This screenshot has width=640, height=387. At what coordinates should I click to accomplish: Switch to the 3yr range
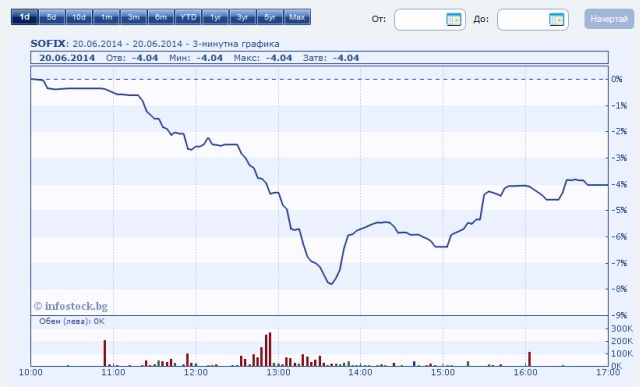point(242,17)
